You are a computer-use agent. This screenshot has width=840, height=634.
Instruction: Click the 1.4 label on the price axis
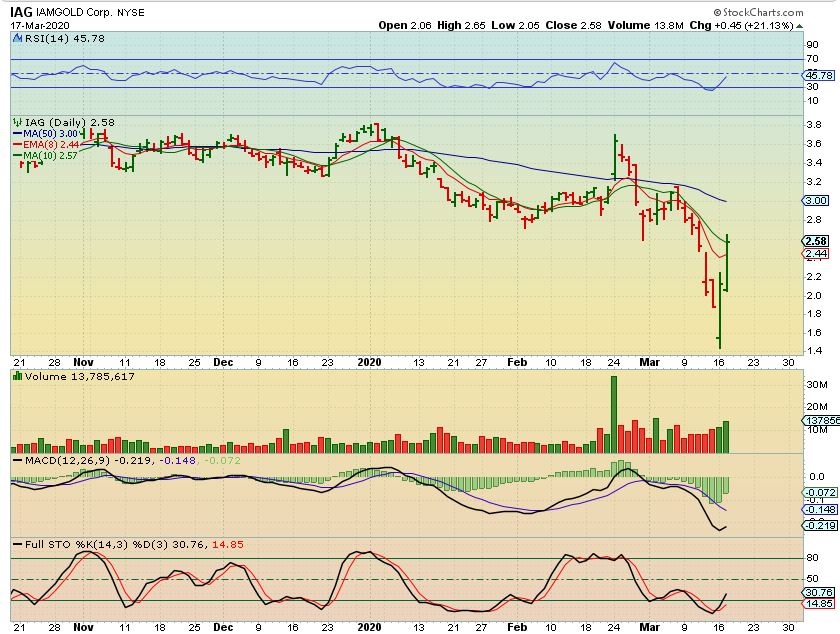[814, 351]
